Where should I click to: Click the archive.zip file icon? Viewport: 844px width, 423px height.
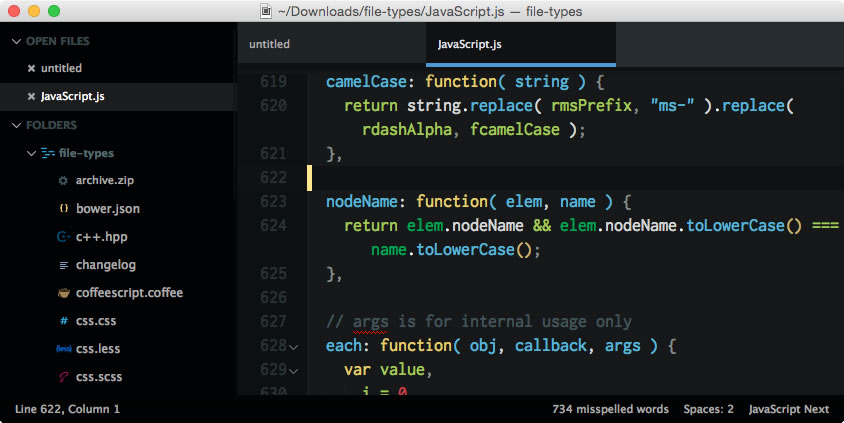click(x=64, y=181)
